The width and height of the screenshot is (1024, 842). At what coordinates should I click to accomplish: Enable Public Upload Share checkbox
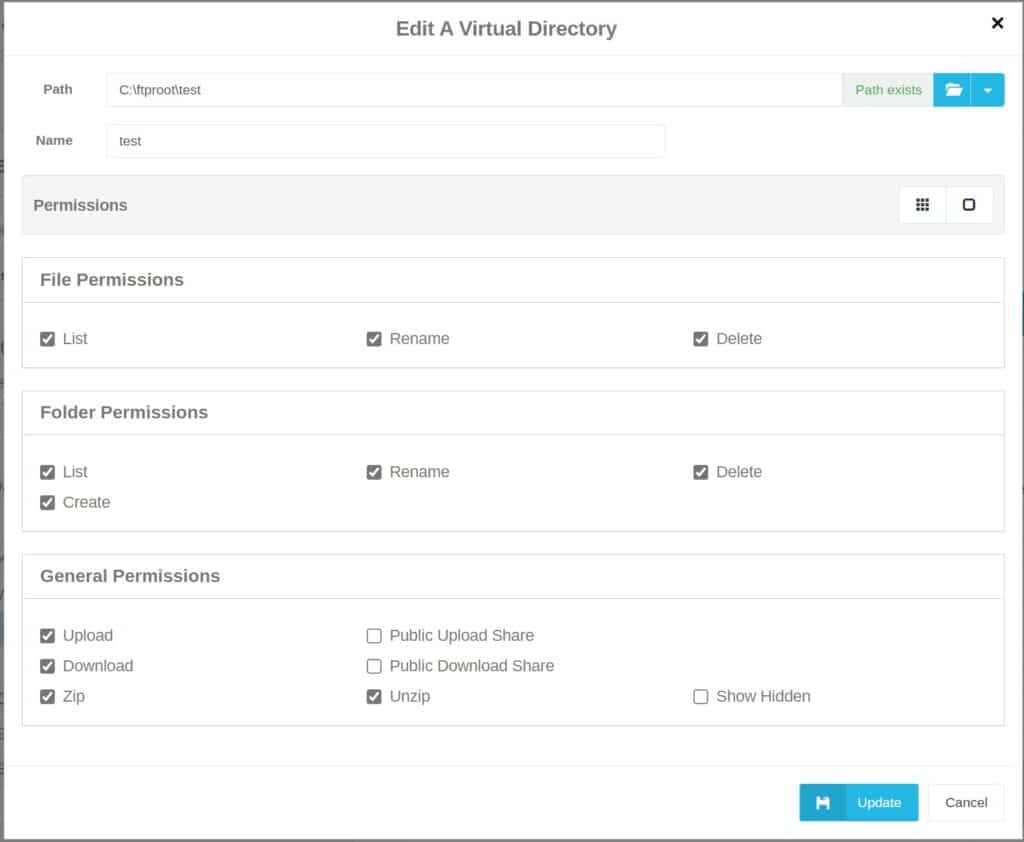[374, 636]
